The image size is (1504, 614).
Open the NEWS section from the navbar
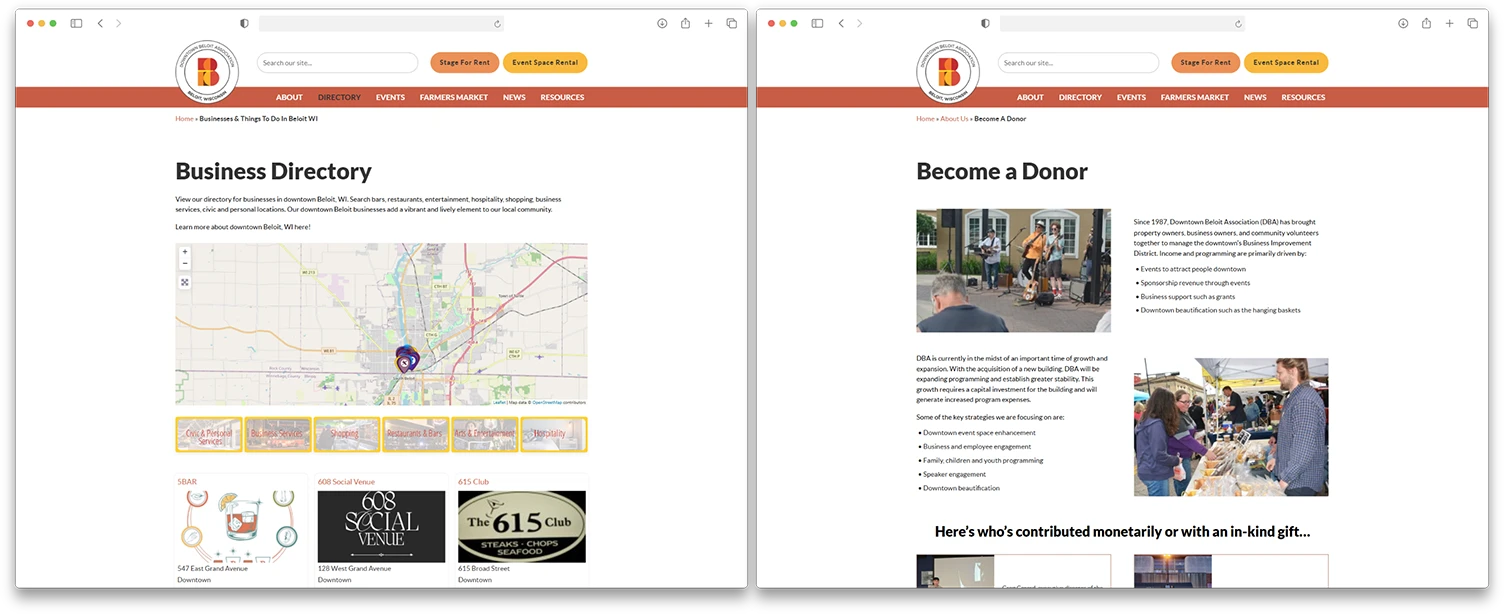pyautogui.click(x=514, y=97)
